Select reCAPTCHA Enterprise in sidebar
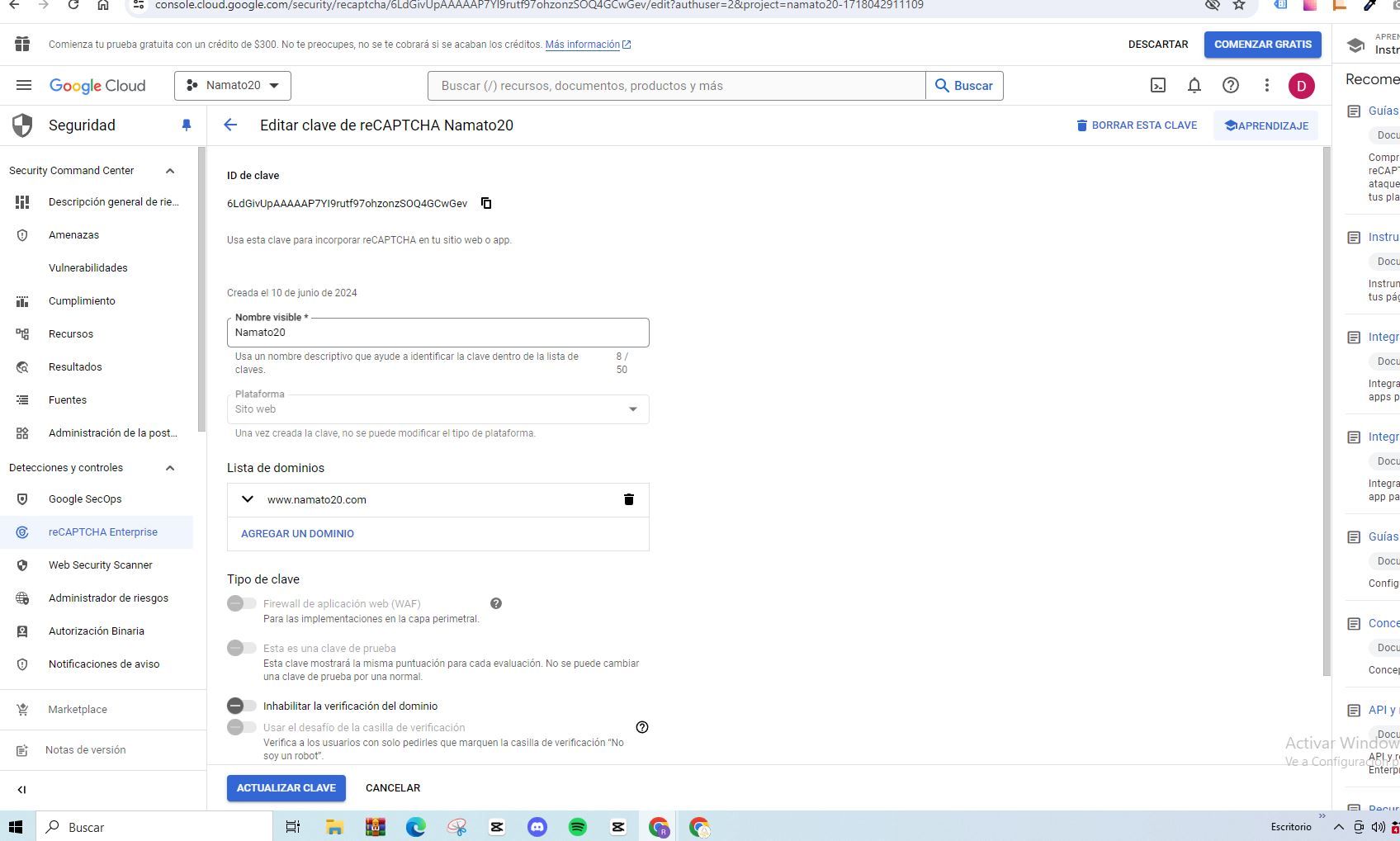1400x841 pixels. click(97, 532)
